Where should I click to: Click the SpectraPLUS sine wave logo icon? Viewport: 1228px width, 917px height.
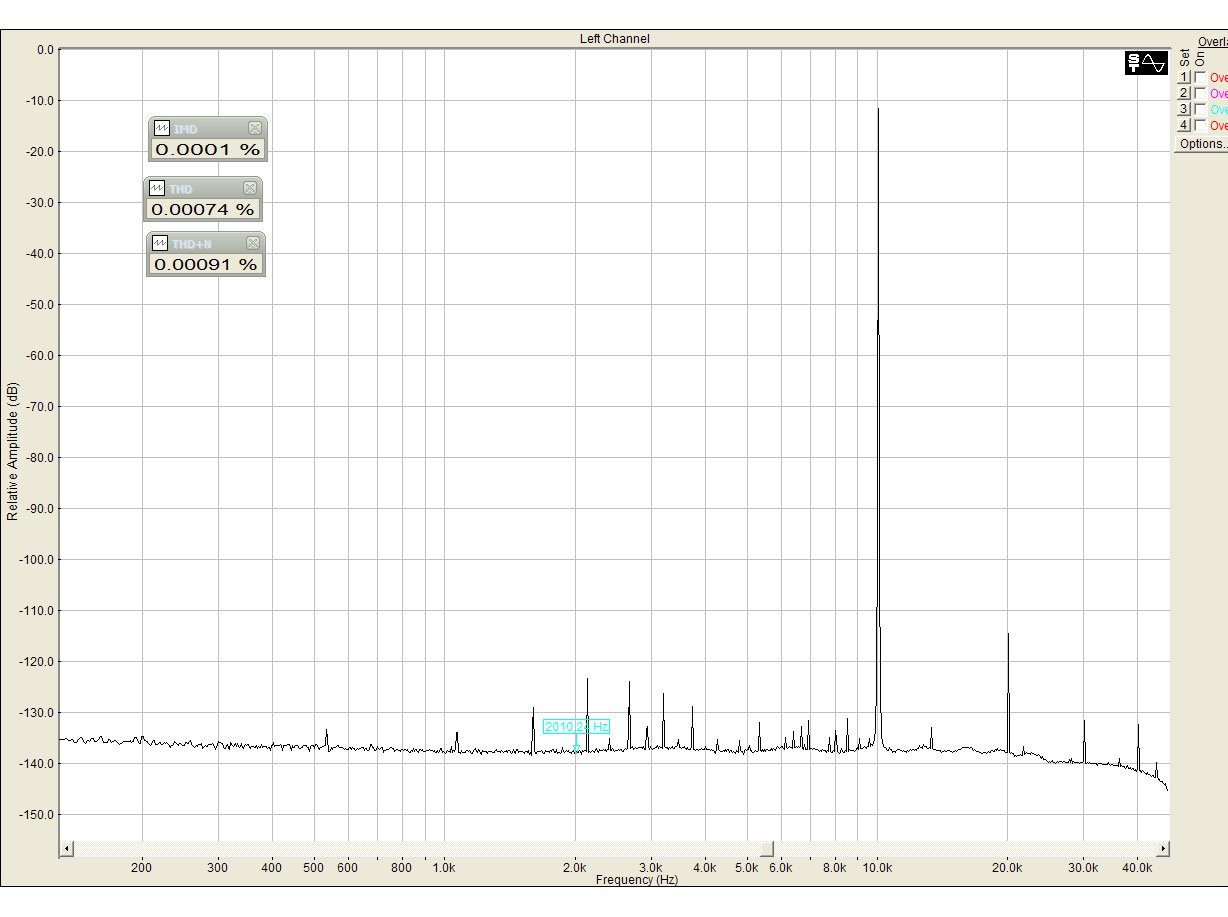tap(1146, 63)
